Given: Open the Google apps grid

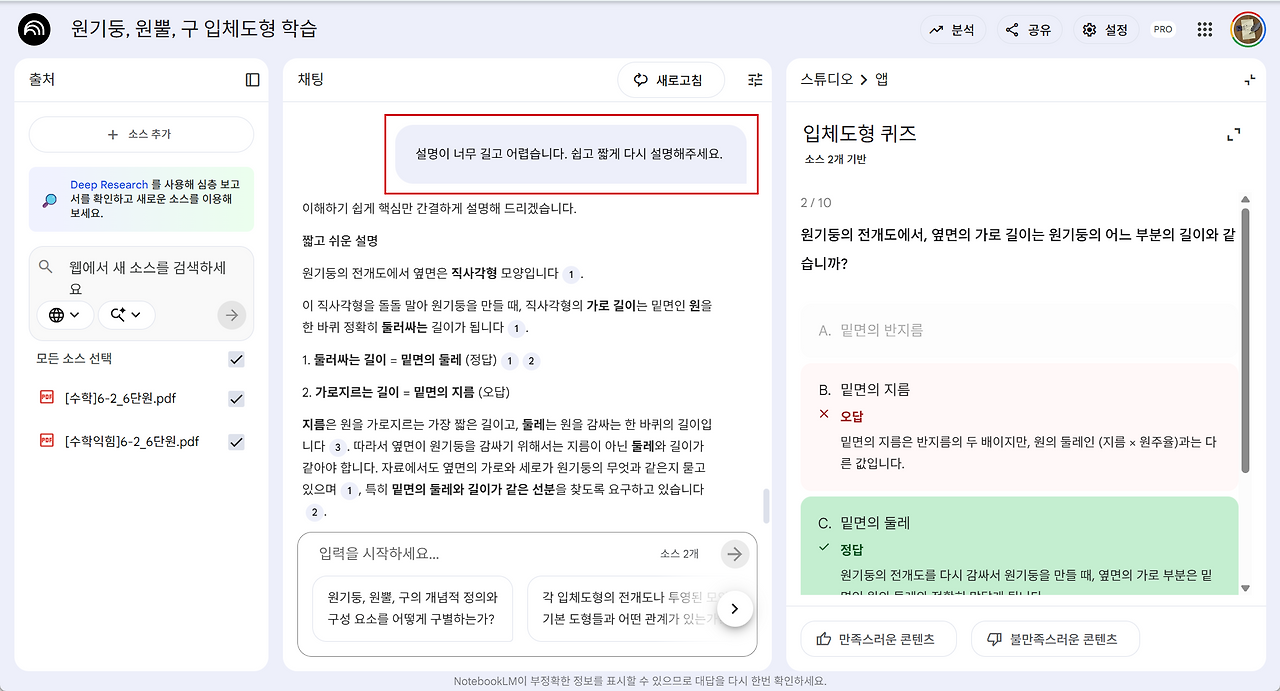Looking at the screenshot, I should [1205, 30].
